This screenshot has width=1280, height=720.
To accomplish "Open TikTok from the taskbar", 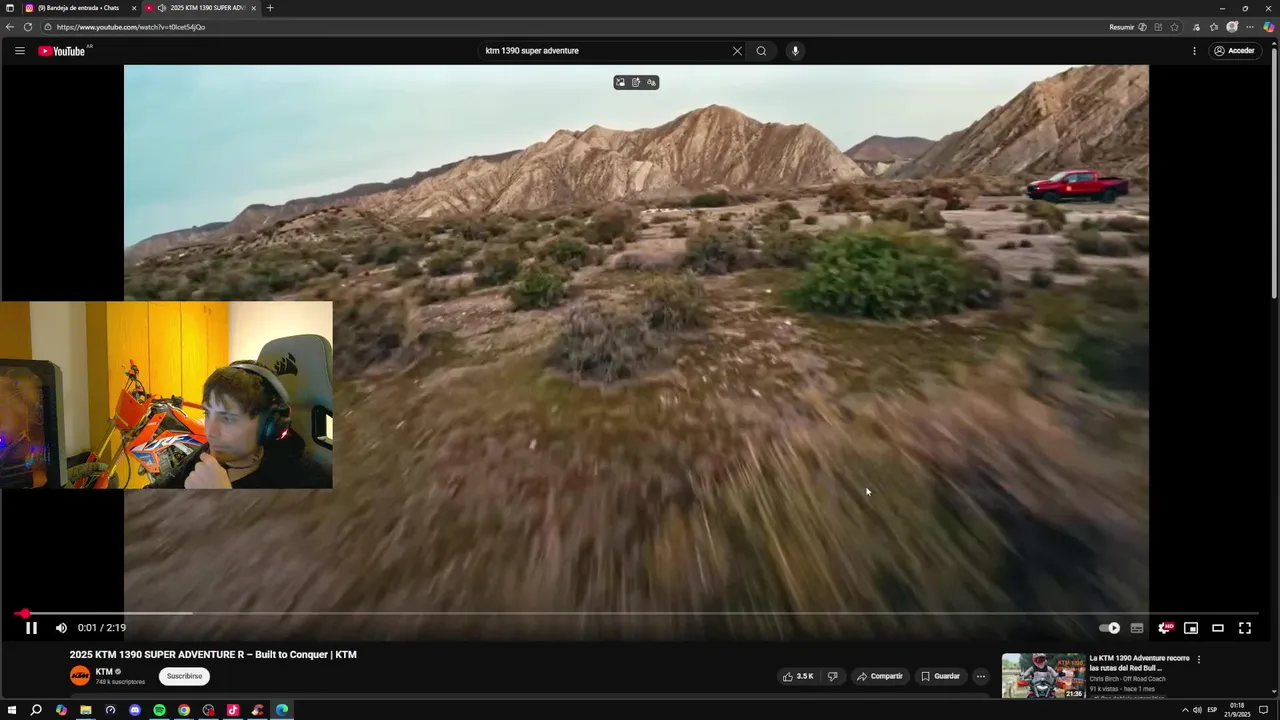I will coord(233,710).
